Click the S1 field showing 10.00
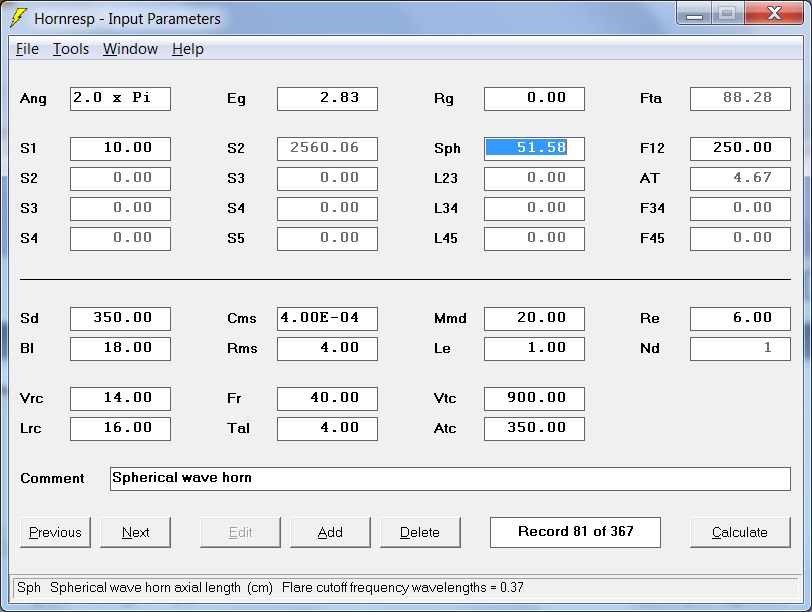812x612 pixels. coord(120,149)
